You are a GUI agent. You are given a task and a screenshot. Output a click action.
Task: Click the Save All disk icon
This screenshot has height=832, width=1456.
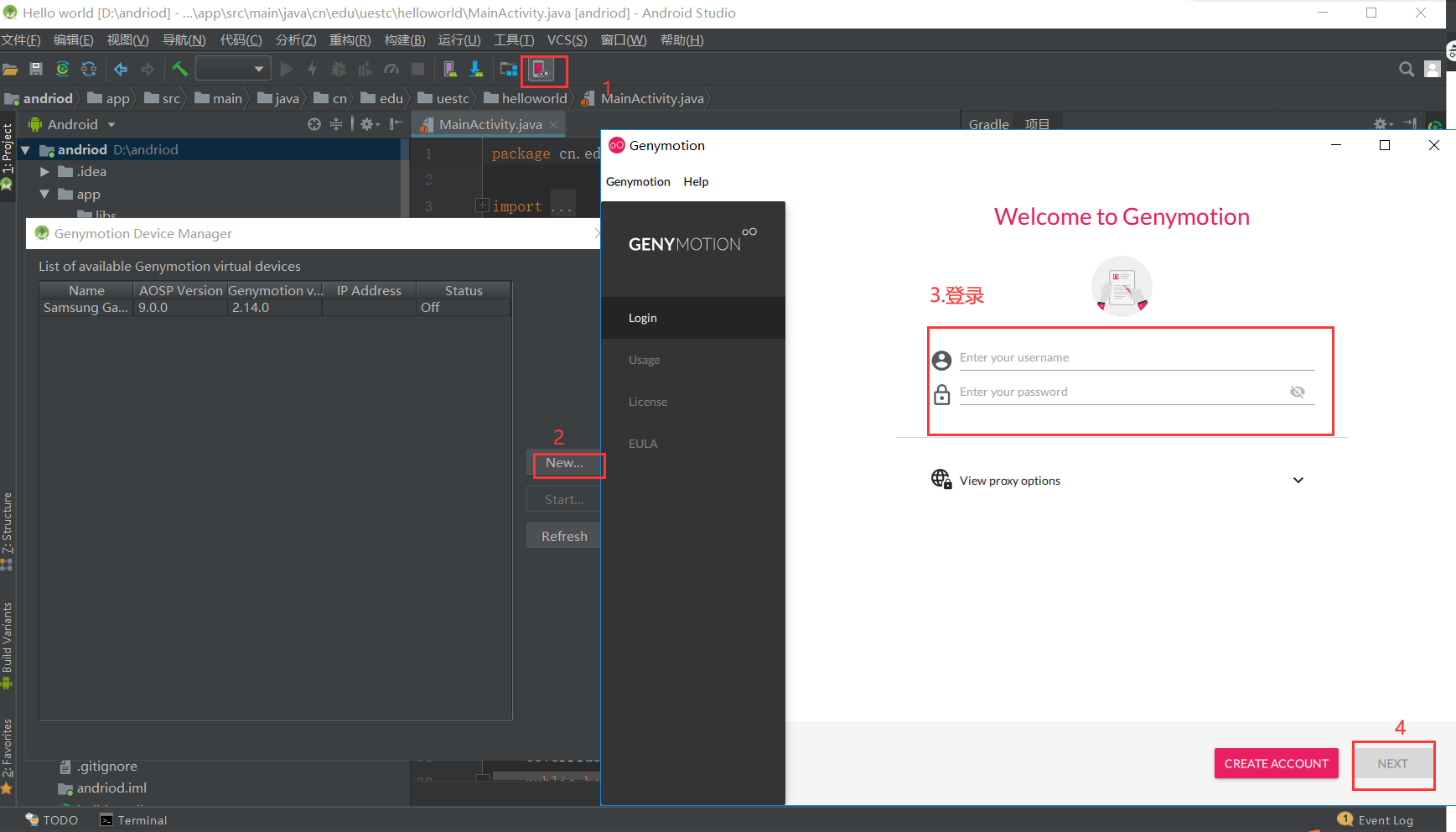[36, 70]
